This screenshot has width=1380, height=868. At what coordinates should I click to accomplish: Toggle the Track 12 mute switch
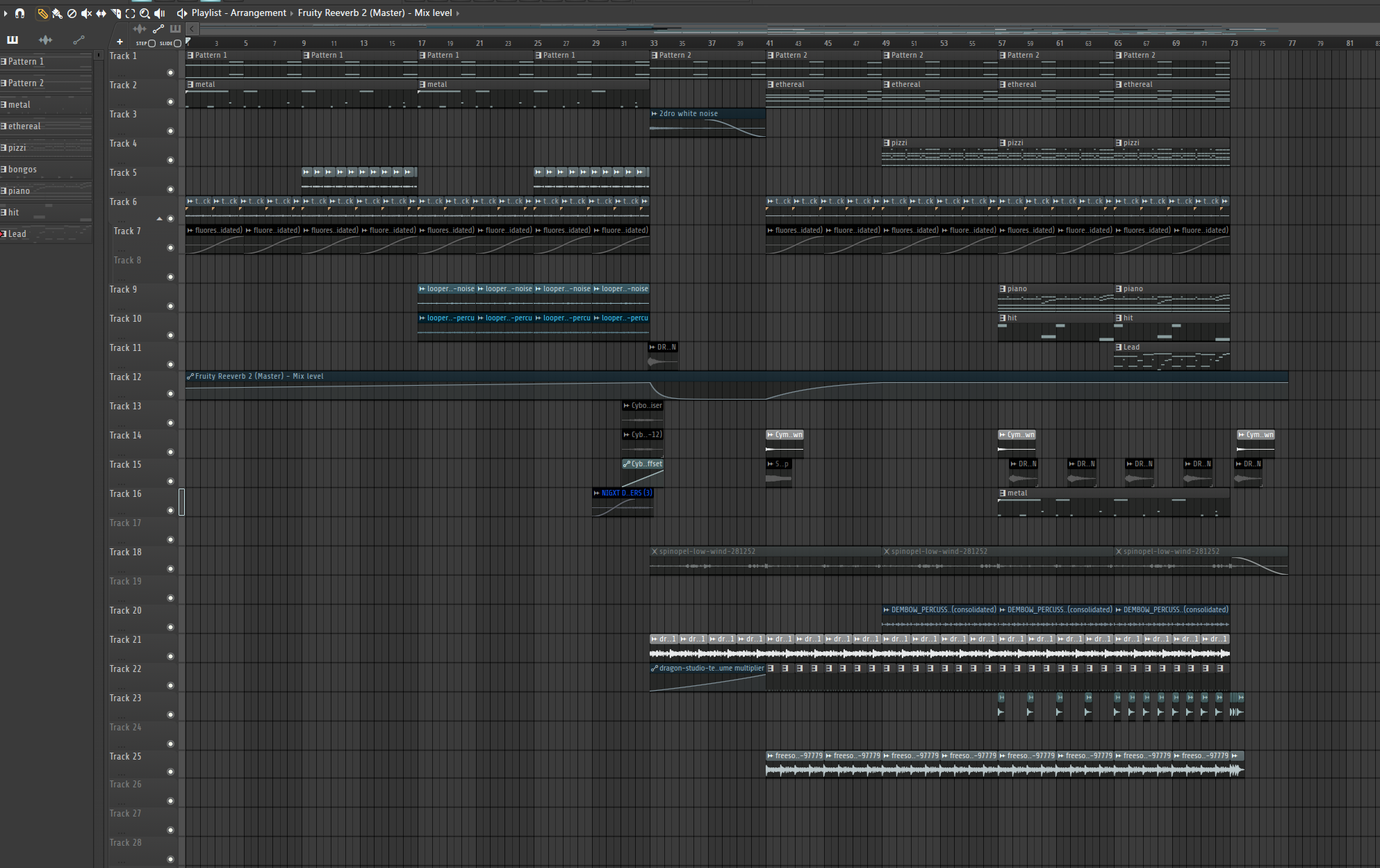(170, 393)
